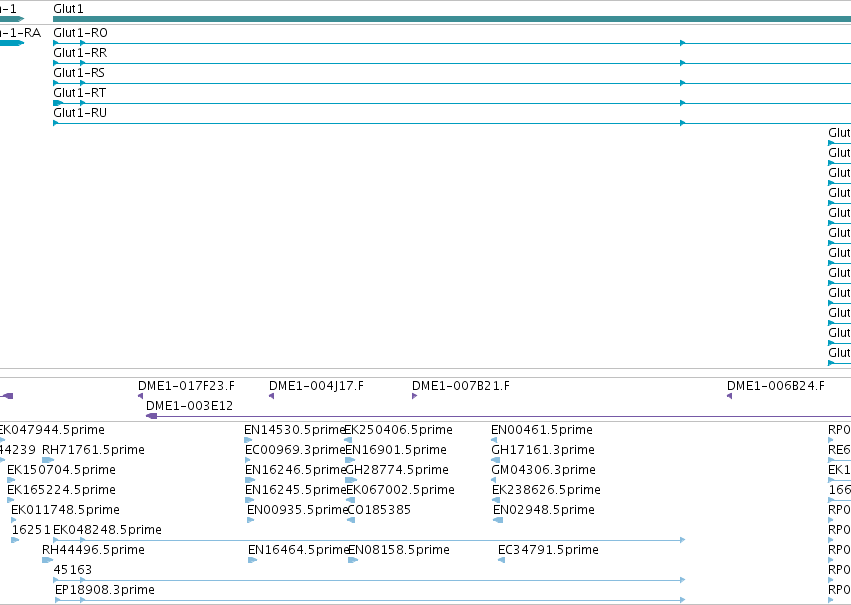Open the EN16245.5prime label
Viewport: 851px width, 605px height.
295,491
